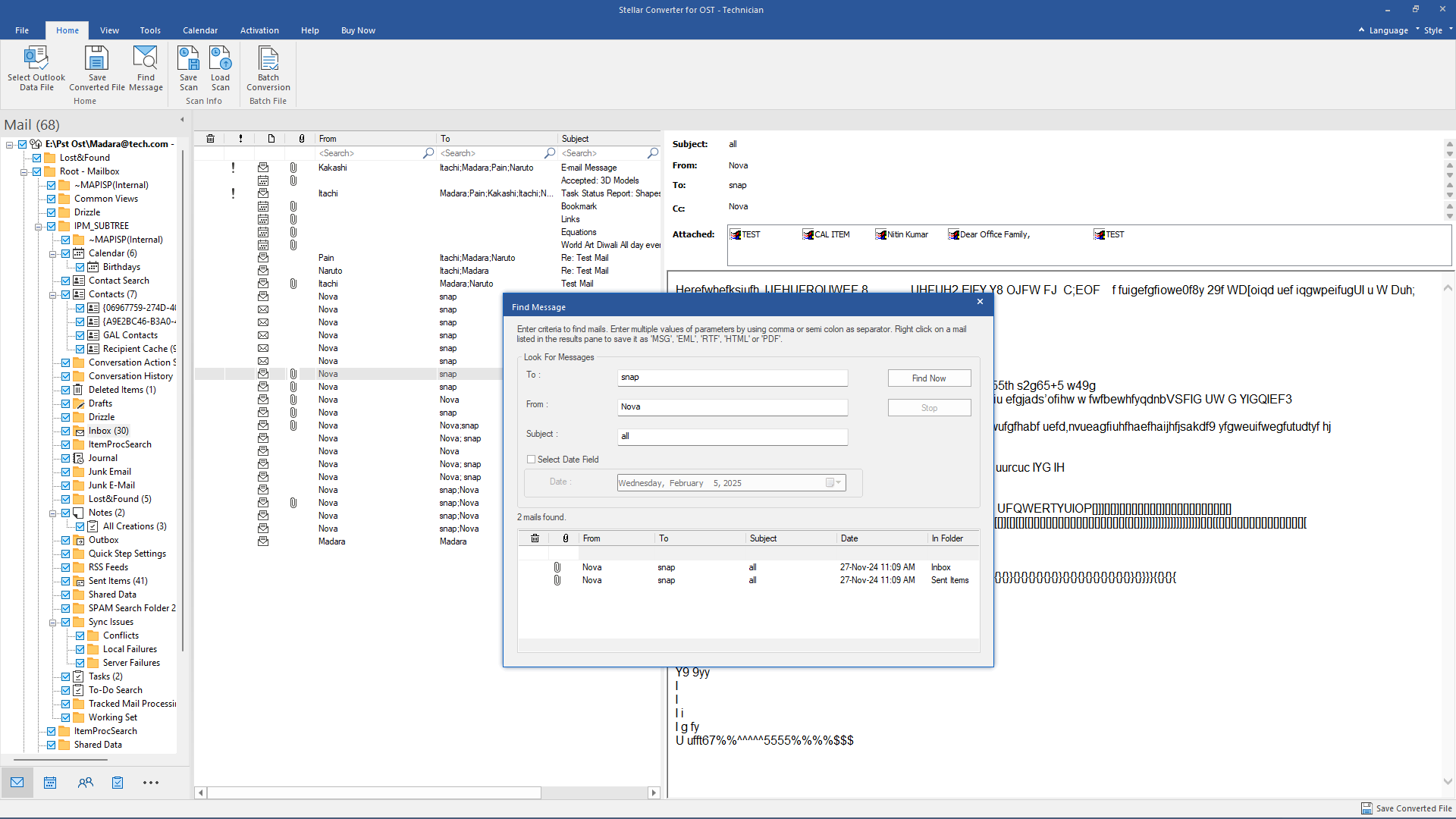Collapse the Notes (2) node
This screenshot has height=819, width=1456.
52,513
